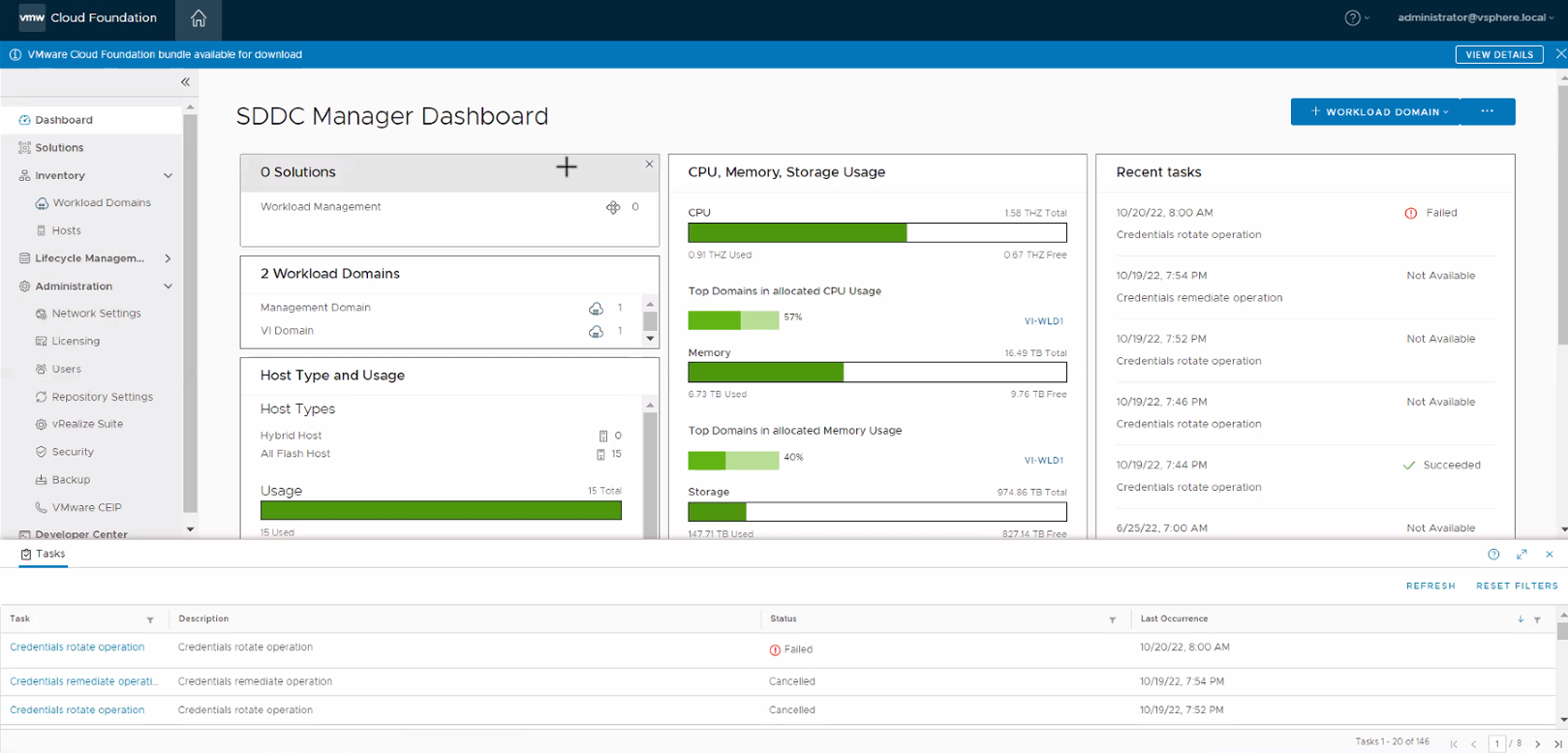
Task: Open Users in the sidebar
Action: (66, 370)
